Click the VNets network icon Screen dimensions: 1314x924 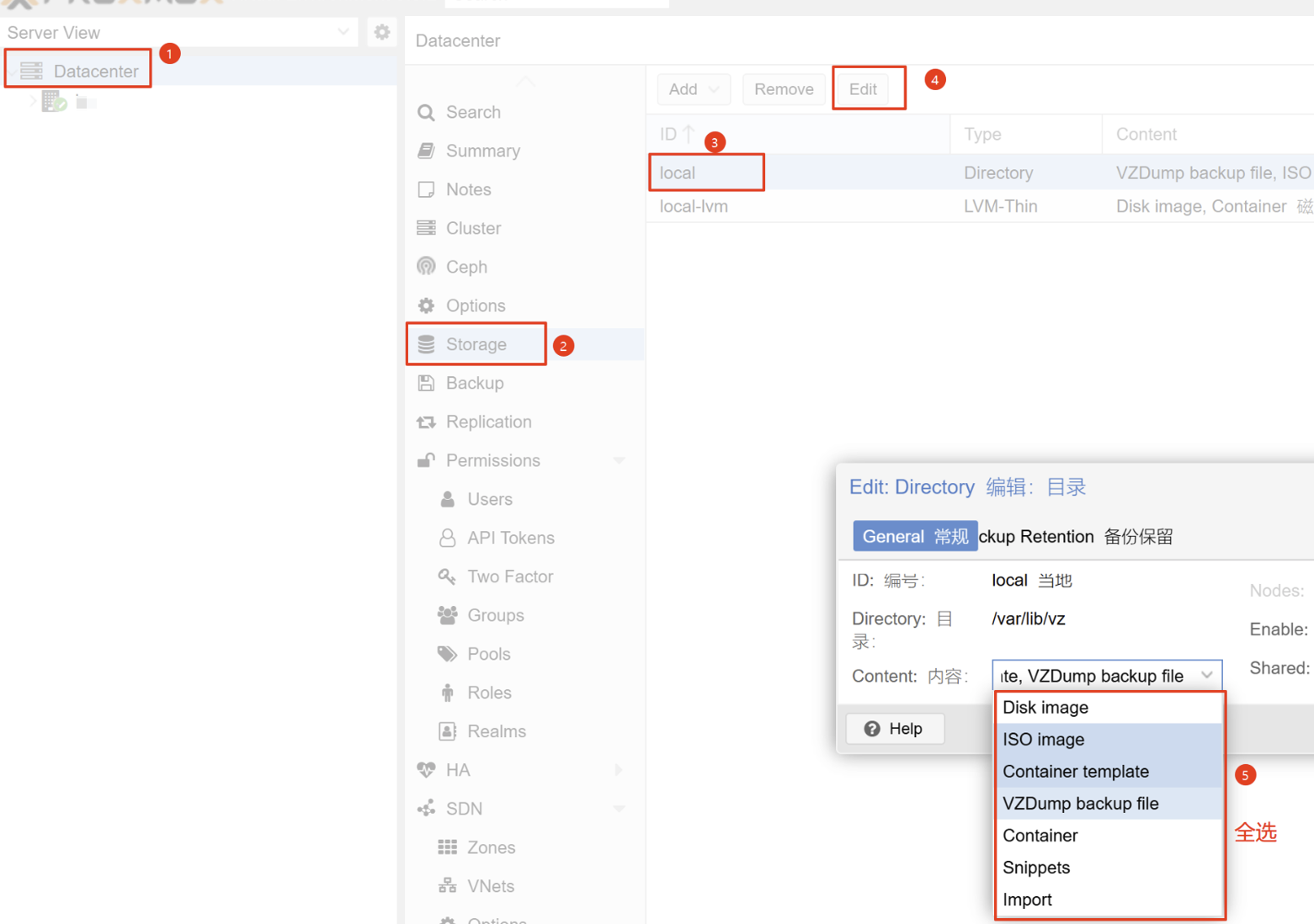point(448,886)
